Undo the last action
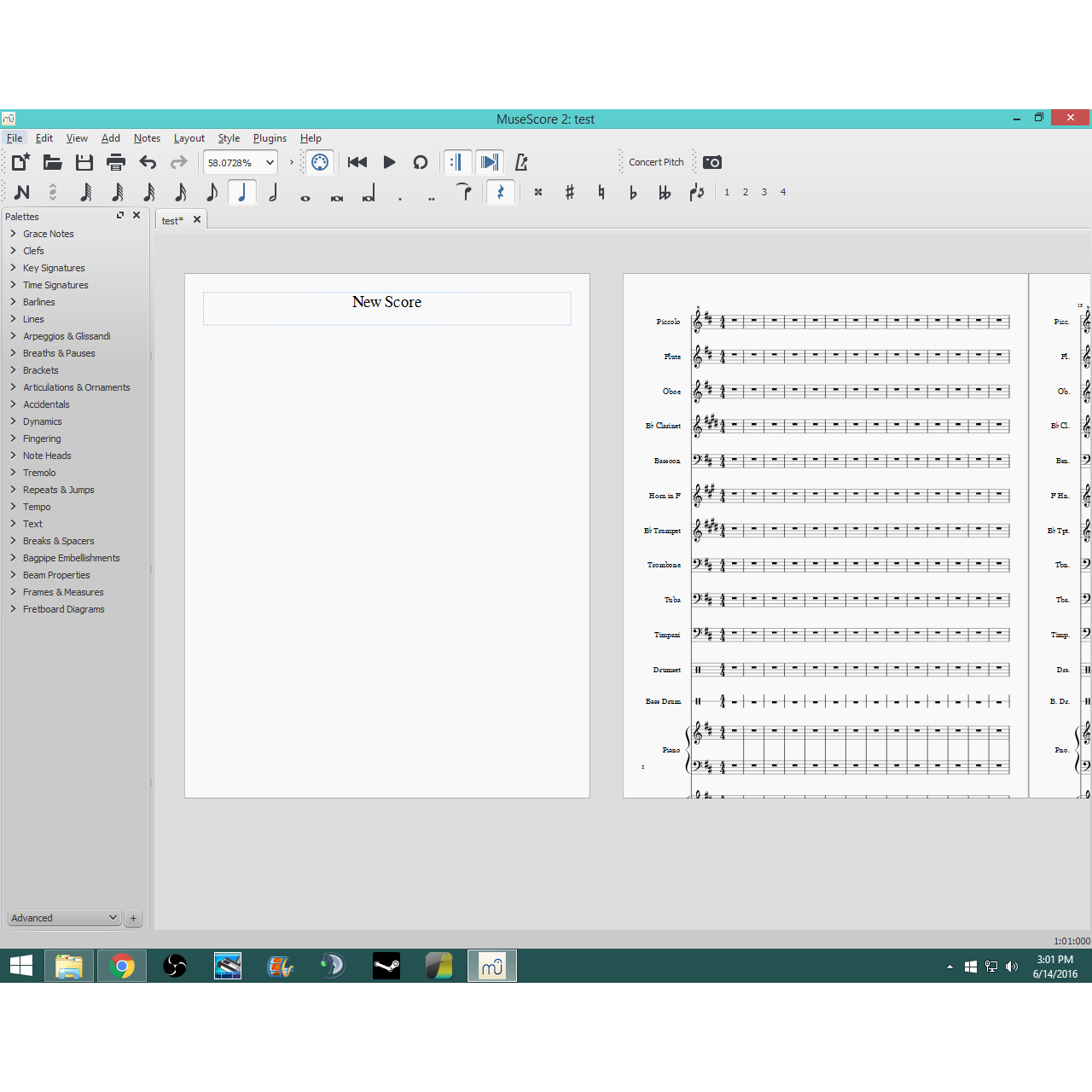 (x=147, y=161)
